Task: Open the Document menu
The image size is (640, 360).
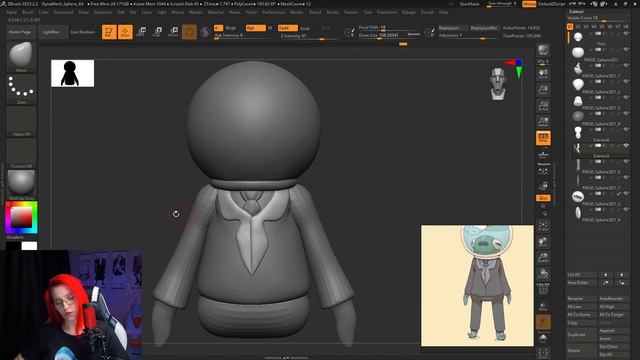Action: 64,12
